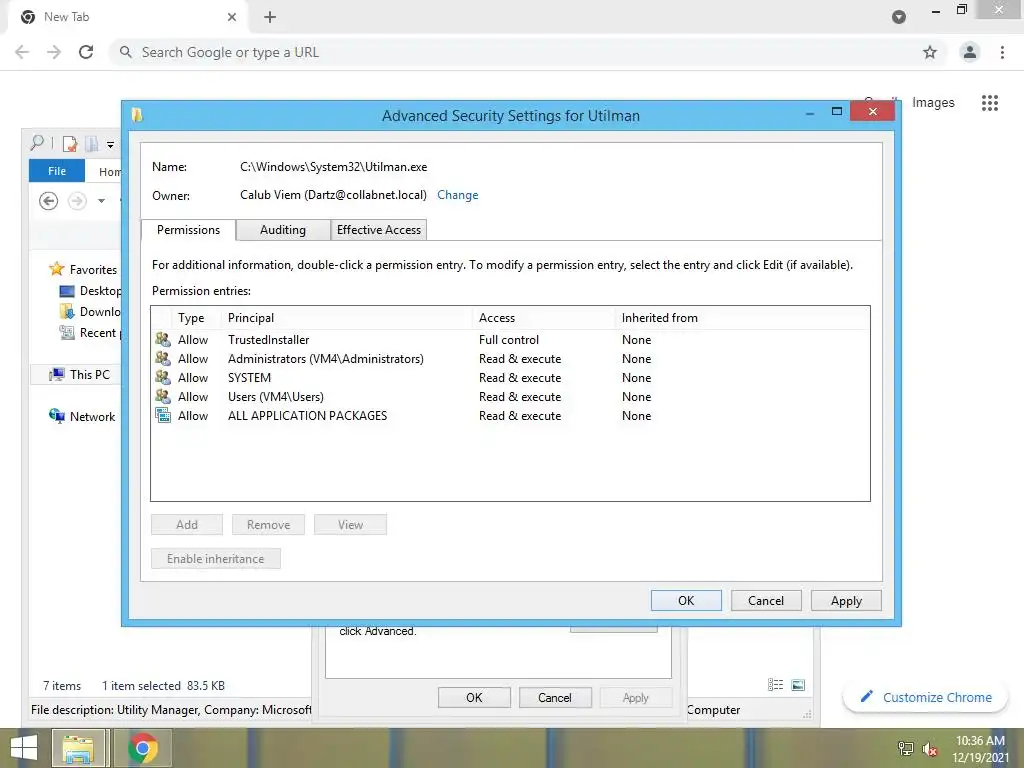1024x768 pixels.
Task: Click the Enable inheritance button
Action: pyautogui.click(x=216, y=558)
